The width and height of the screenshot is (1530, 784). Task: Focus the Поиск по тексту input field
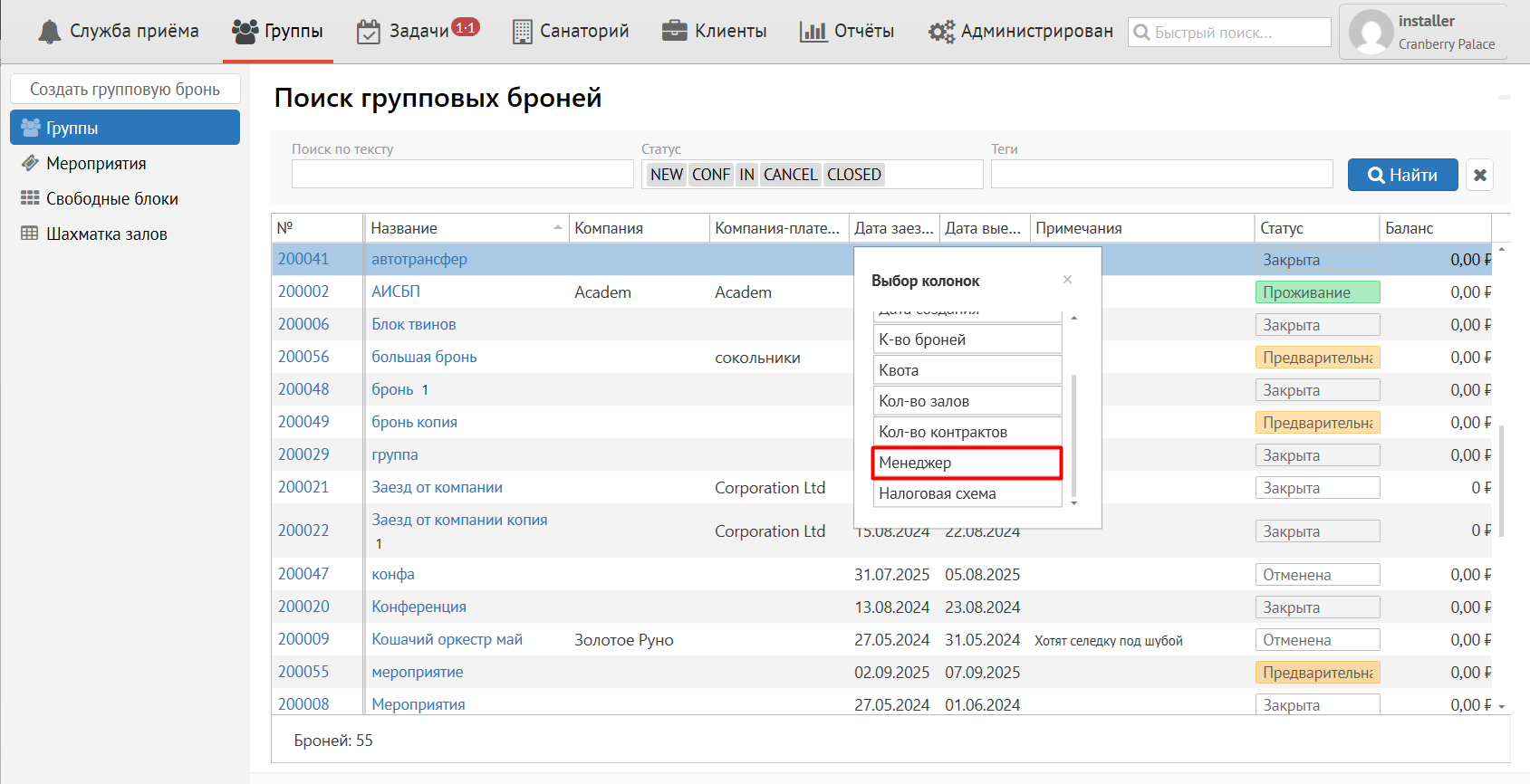tap(462, 175)
